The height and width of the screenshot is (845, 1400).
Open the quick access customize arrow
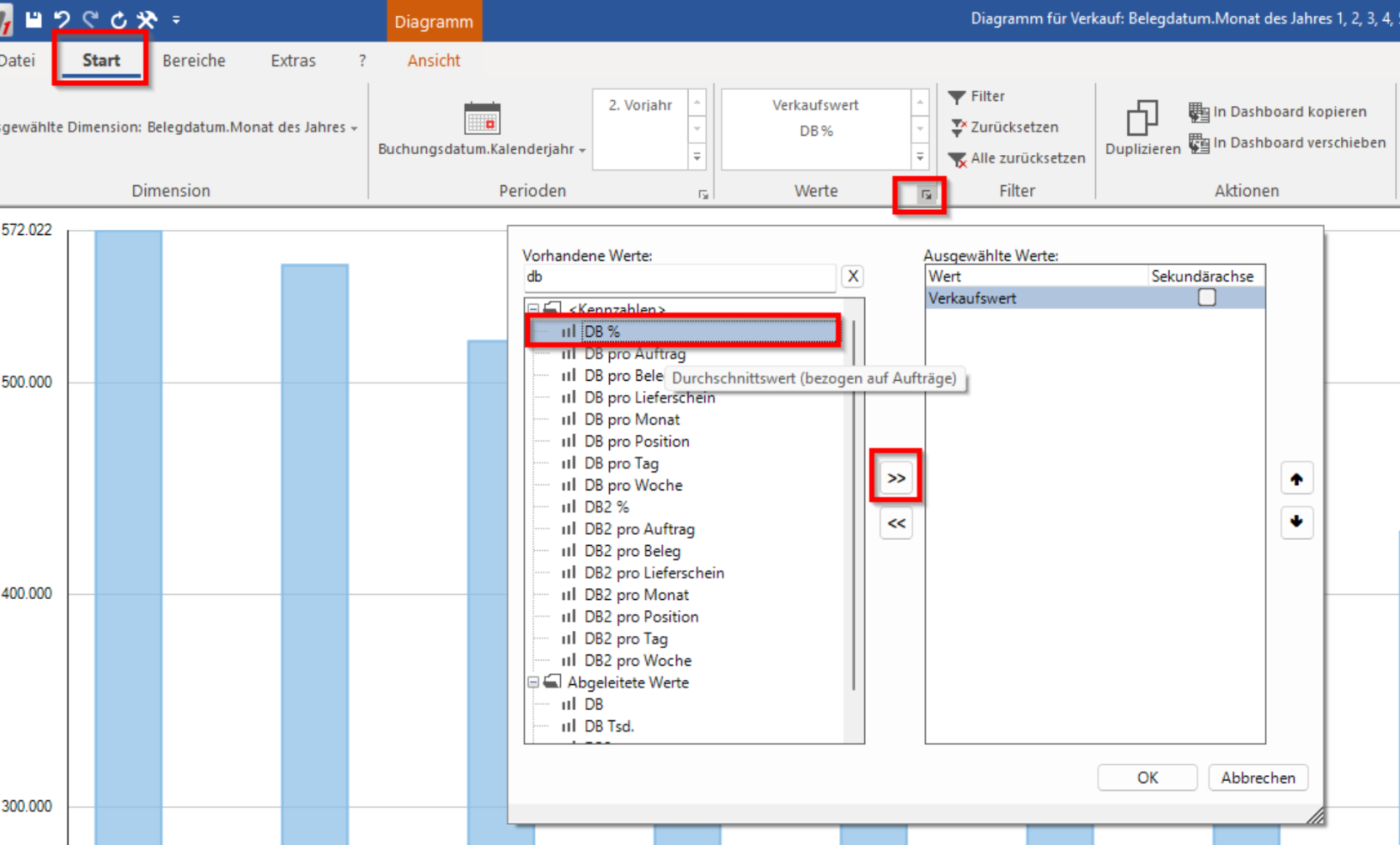(x=176, y=20)
